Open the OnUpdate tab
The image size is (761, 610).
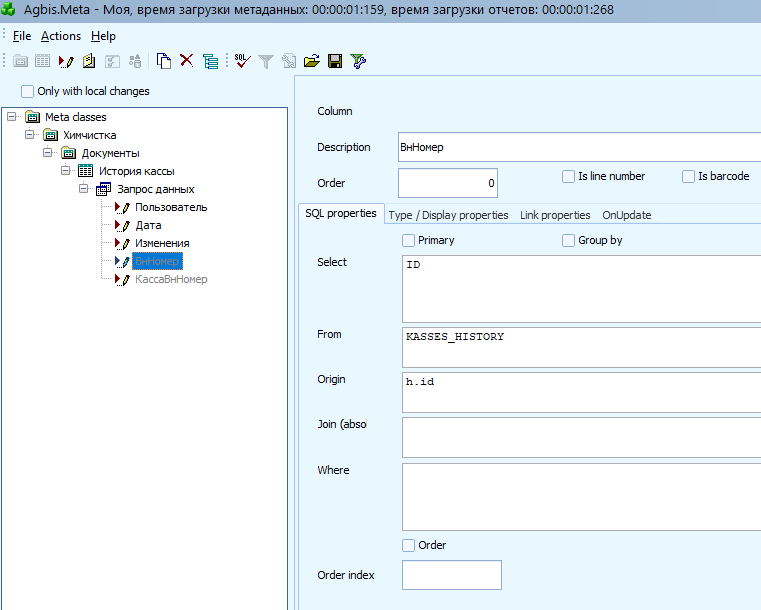point(627,215)
